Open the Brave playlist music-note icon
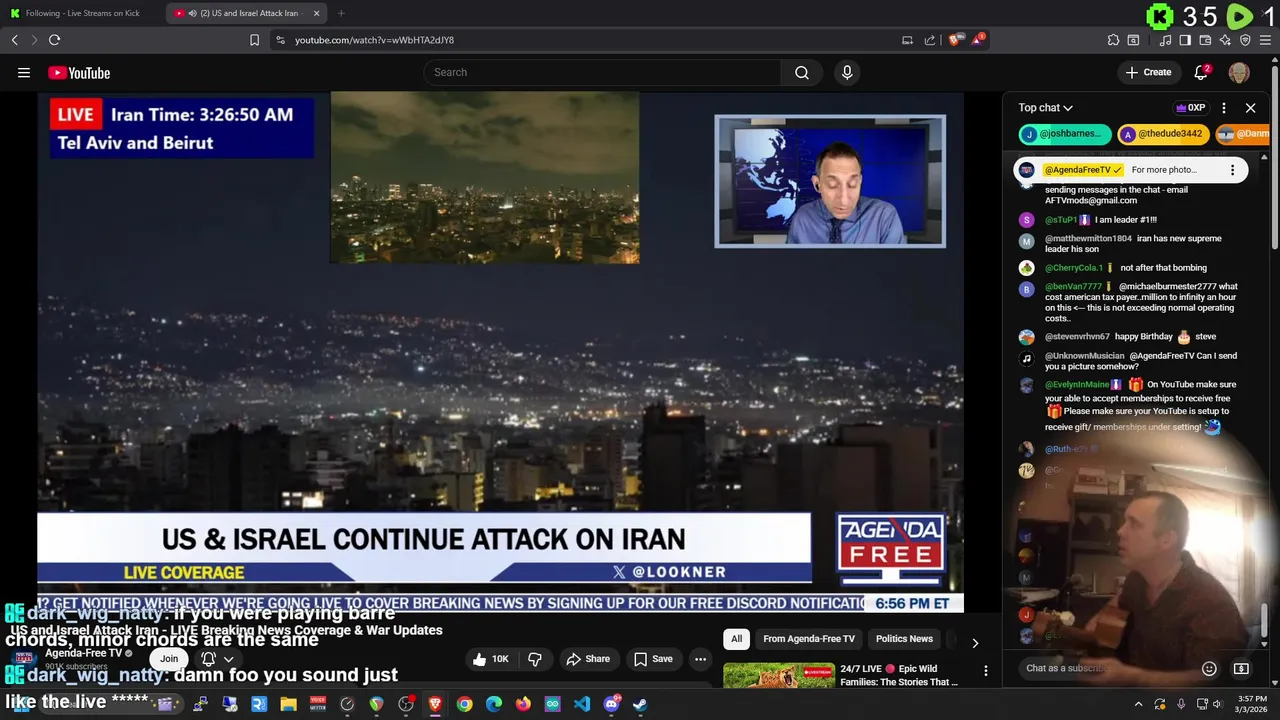Image resolution: width=1280 pixels, height=720 pixels. (1165, 40)
